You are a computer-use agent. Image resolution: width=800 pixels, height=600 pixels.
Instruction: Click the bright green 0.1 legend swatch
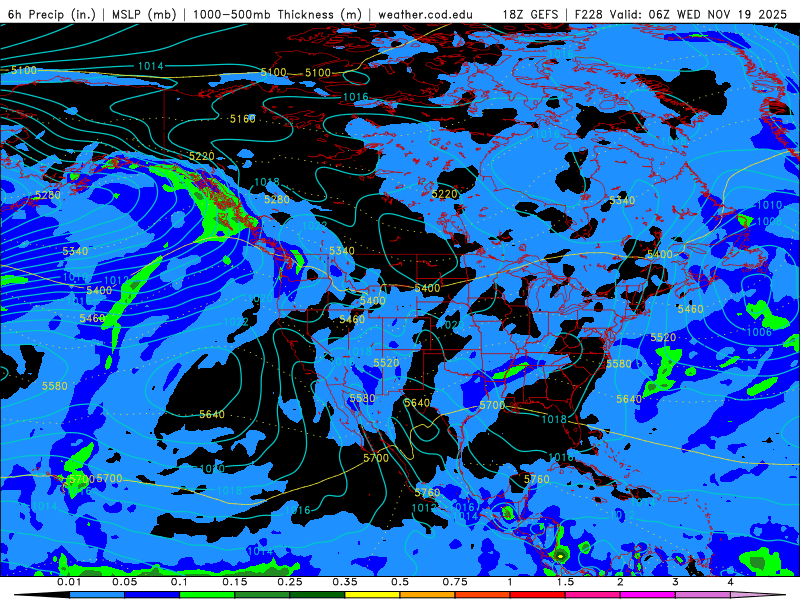click(207, 595)
